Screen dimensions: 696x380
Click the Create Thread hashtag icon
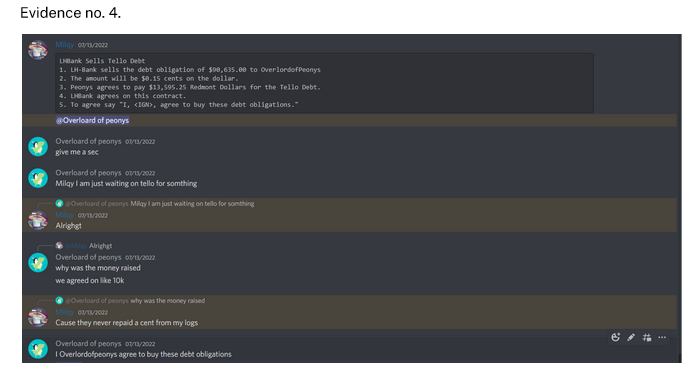point(647,338)
